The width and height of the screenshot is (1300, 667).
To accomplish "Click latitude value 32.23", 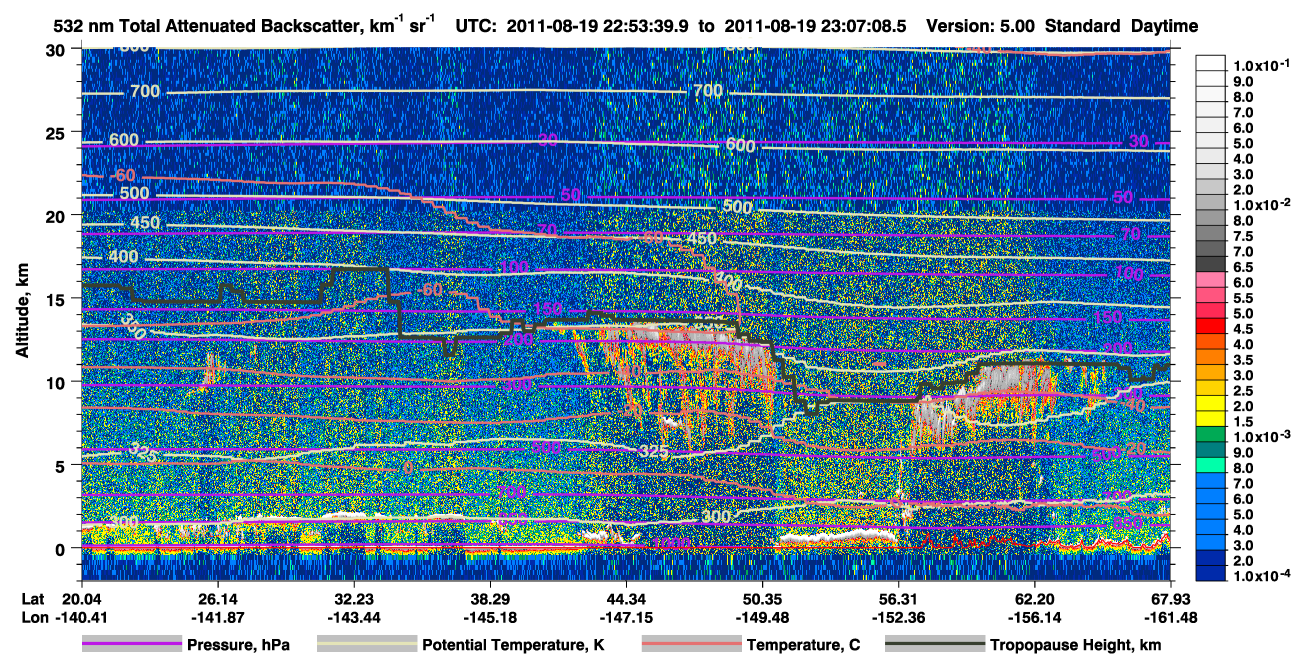I will [353, 598].
